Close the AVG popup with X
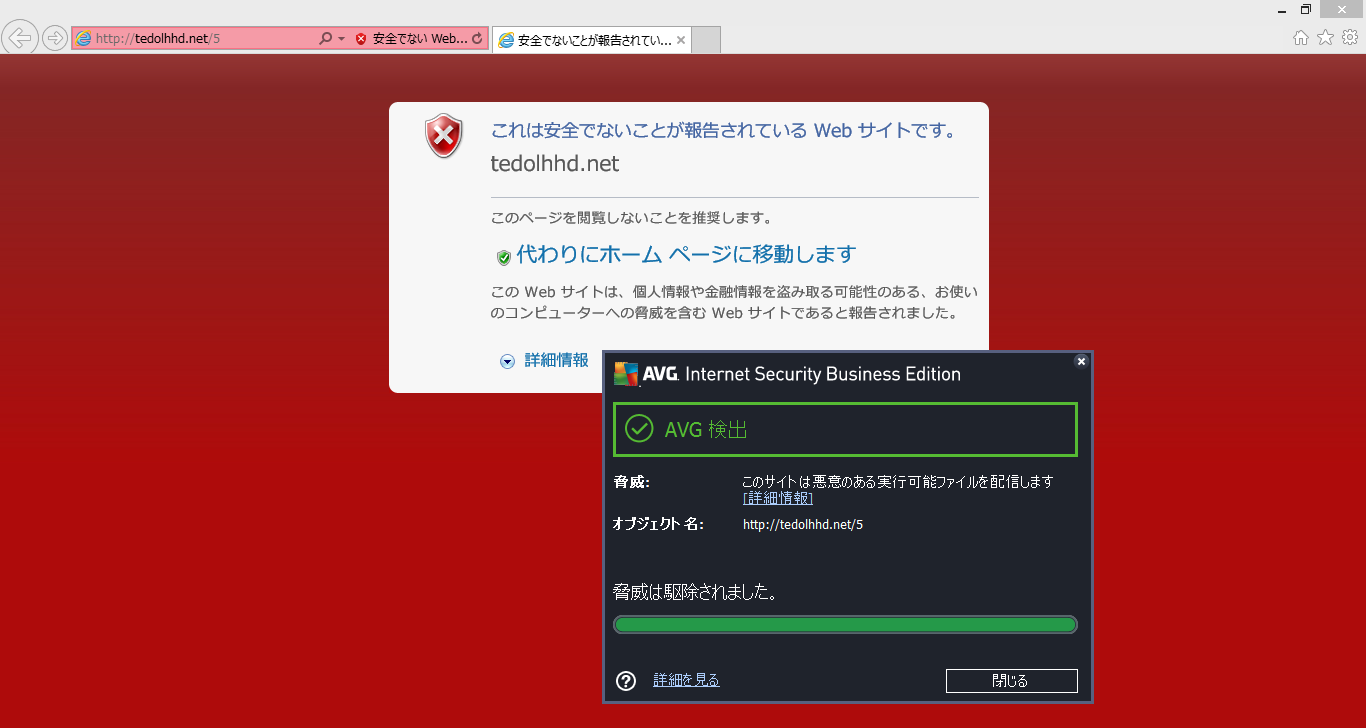 (1081, 361)
